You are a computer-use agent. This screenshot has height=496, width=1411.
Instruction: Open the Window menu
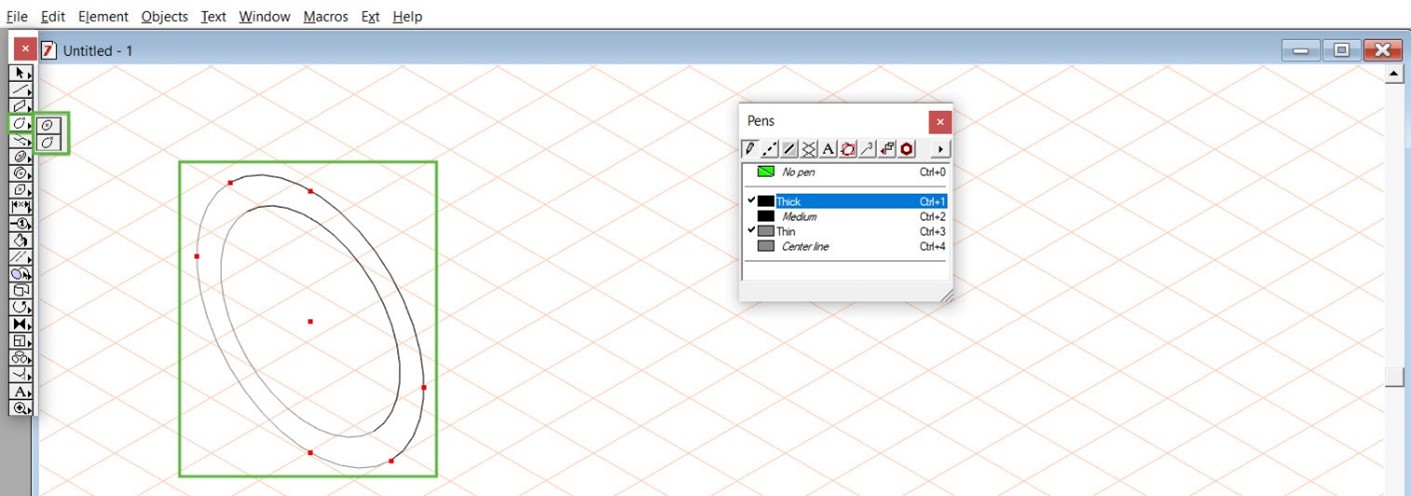(265, 16)
